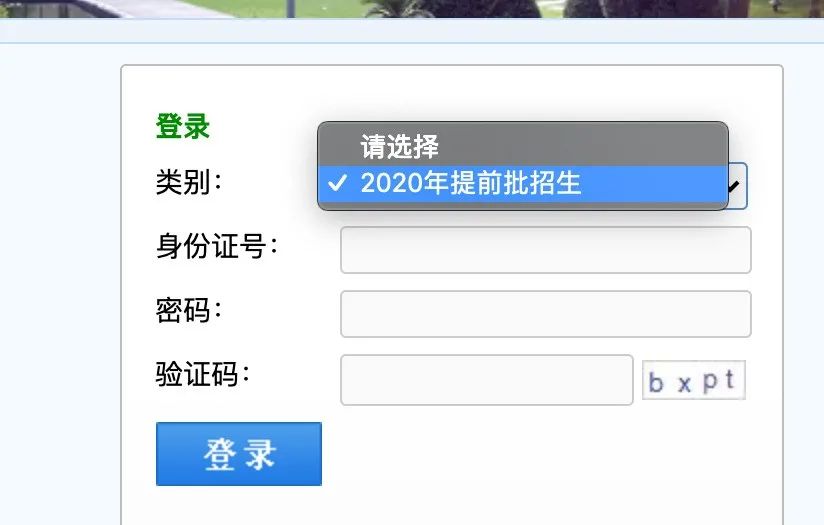Focus the 验证码 text field

(x=487, y=380)
